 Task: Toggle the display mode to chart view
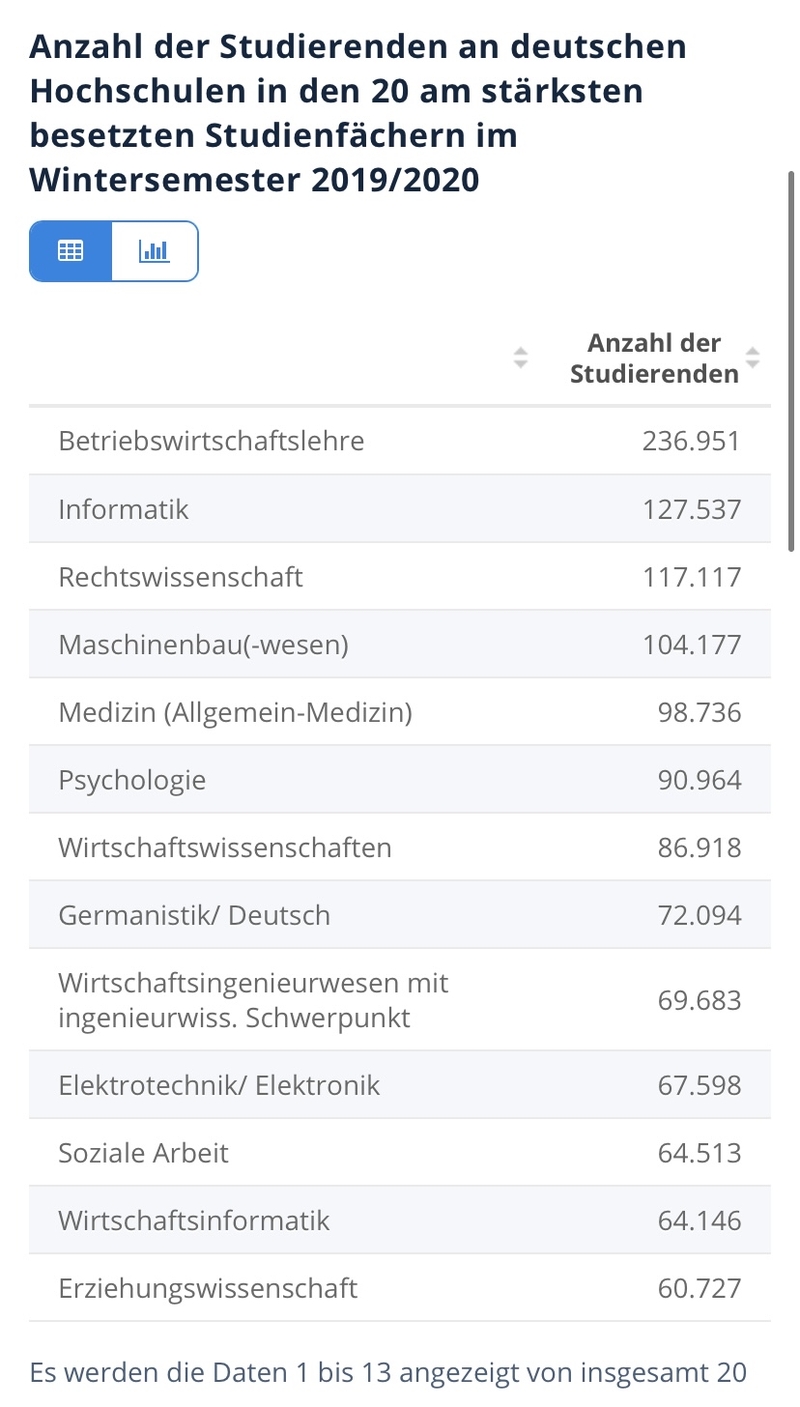tap(155, 251)
